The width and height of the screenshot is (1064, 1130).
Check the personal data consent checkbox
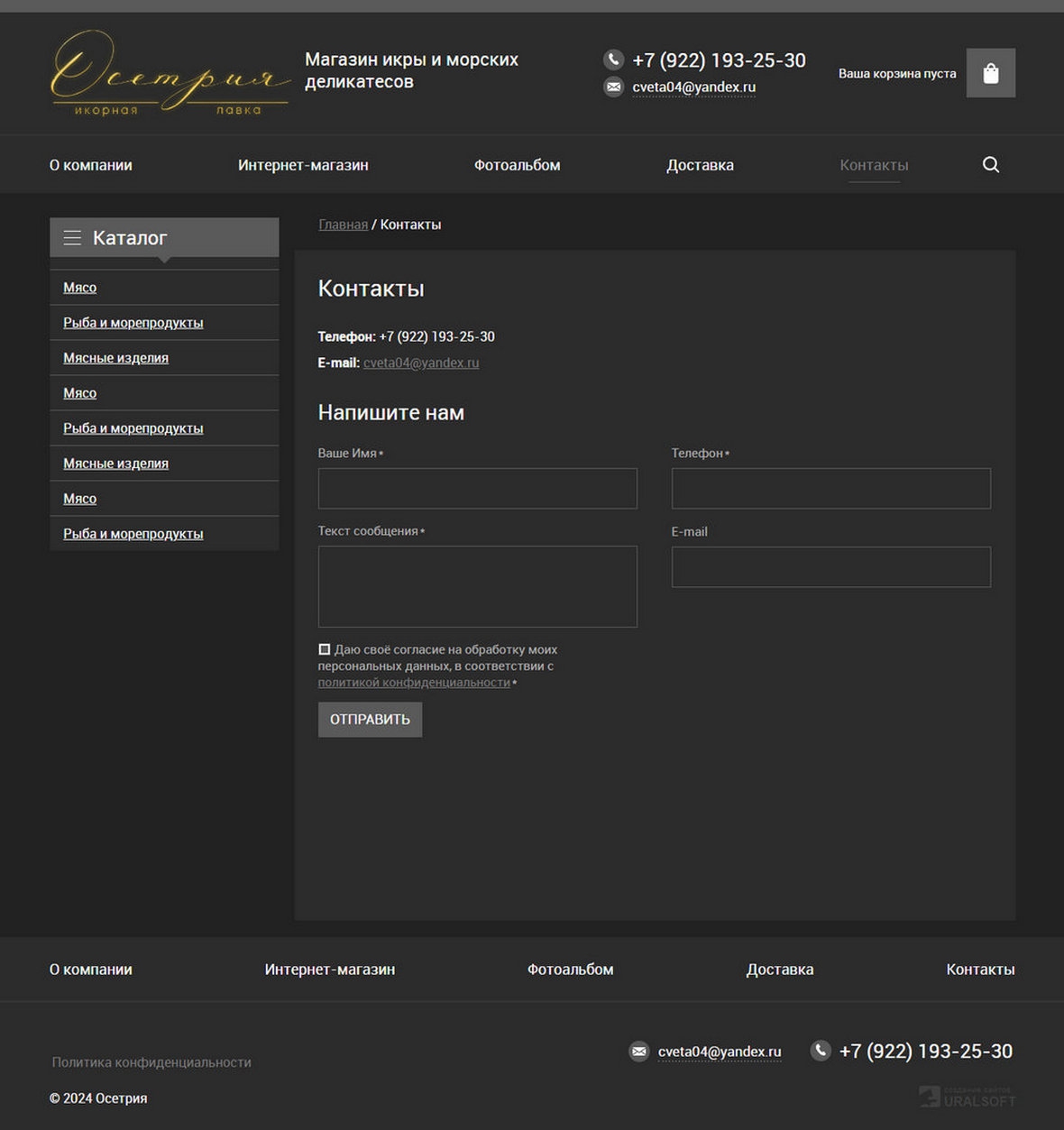pos(325,649)
